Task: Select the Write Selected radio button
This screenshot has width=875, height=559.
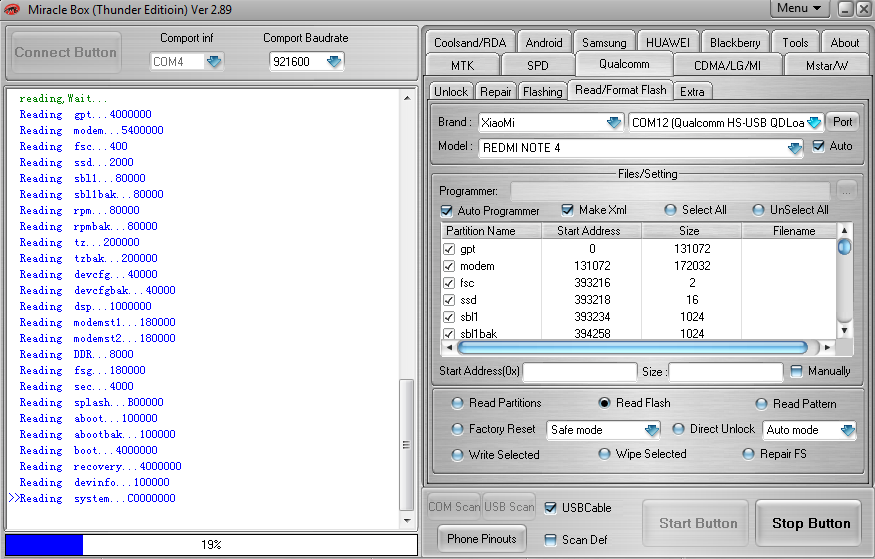Action: [458, 455]
